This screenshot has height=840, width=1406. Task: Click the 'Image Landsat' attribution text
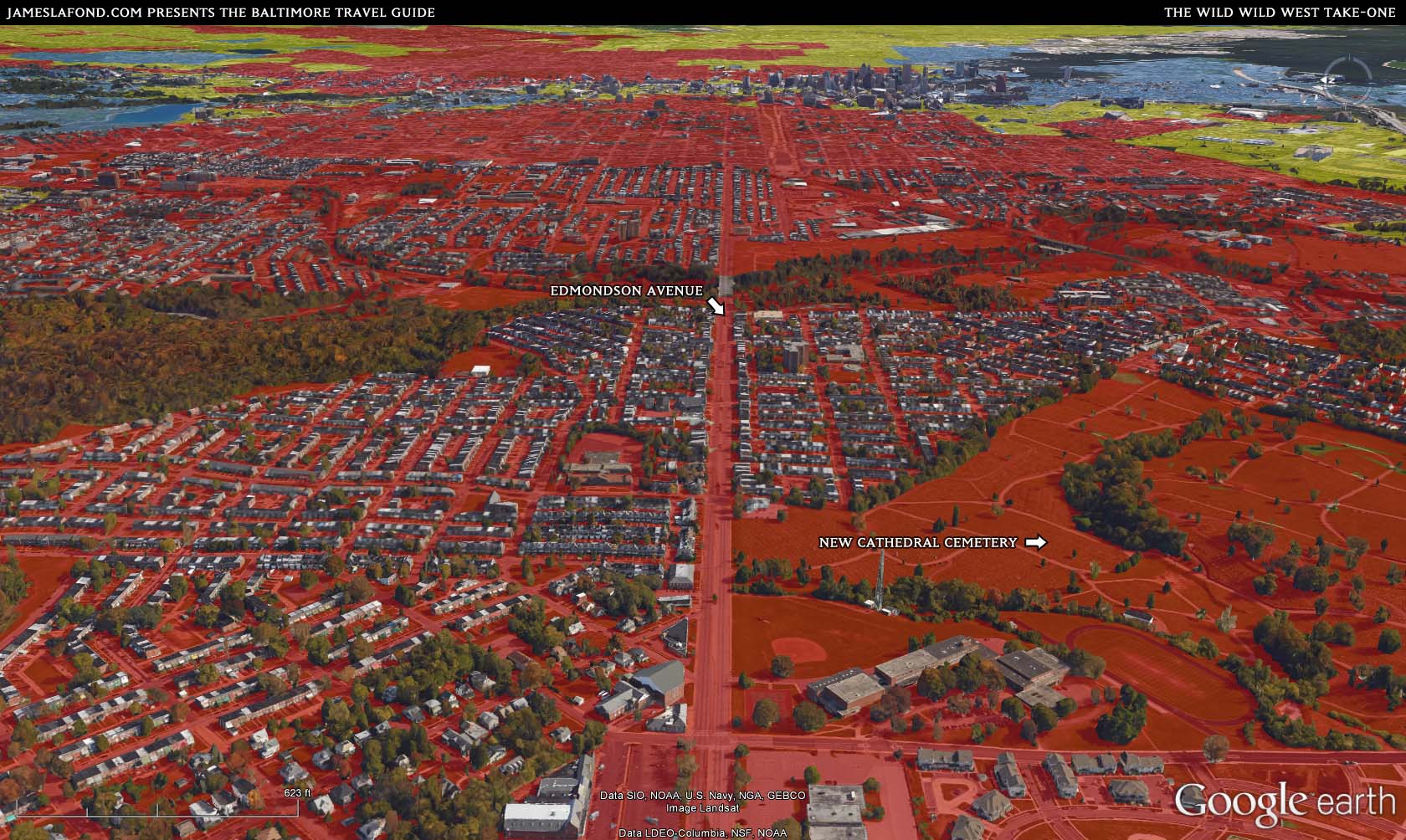point(702,808)
